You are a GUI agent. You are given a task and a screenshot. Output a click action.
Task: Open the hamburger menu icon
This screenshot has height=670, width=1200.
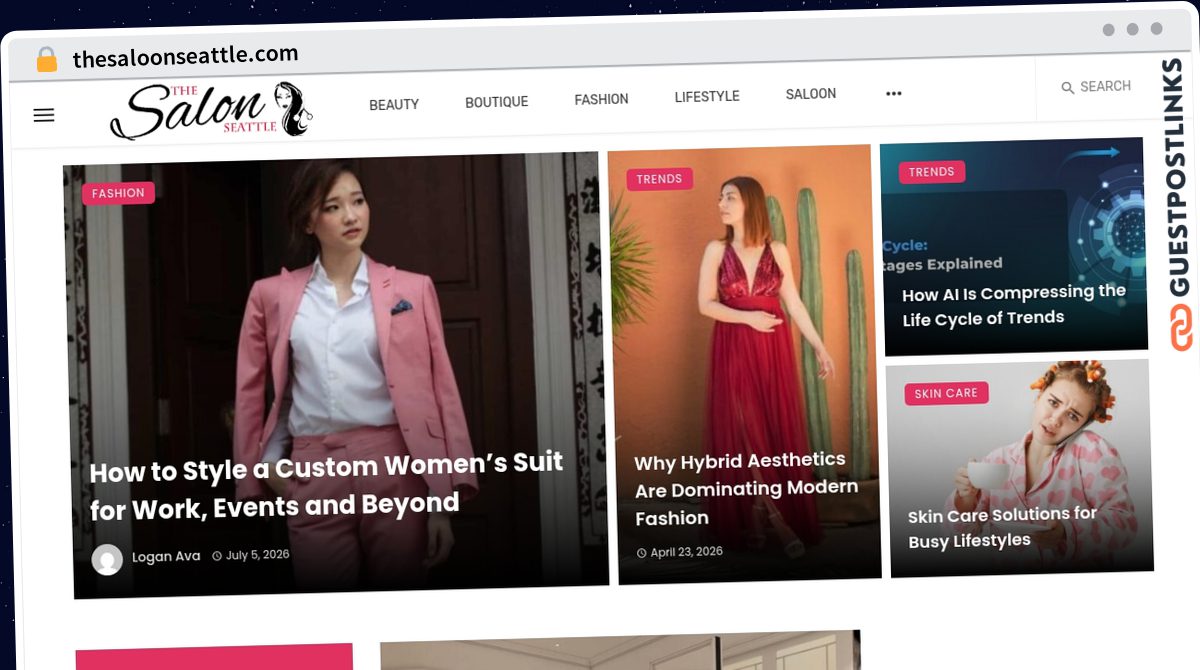tap(44, 115)
